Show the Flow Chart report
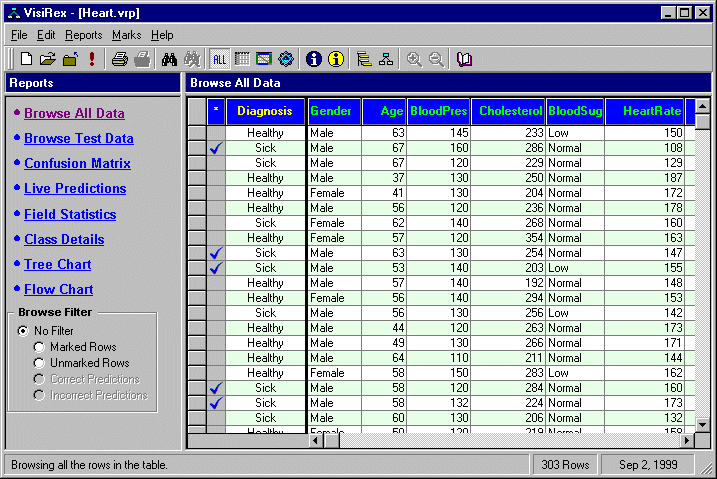The width and height of the screenshot is (717, 479). pos(59,289)
